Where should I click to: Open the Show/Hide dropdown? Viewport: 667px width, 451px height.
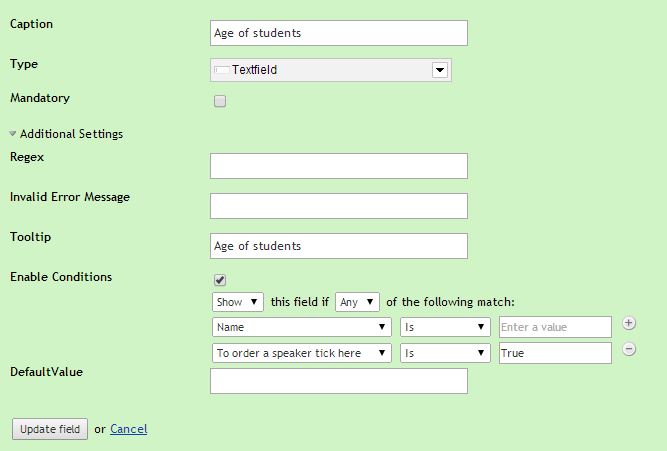point(238,301)
